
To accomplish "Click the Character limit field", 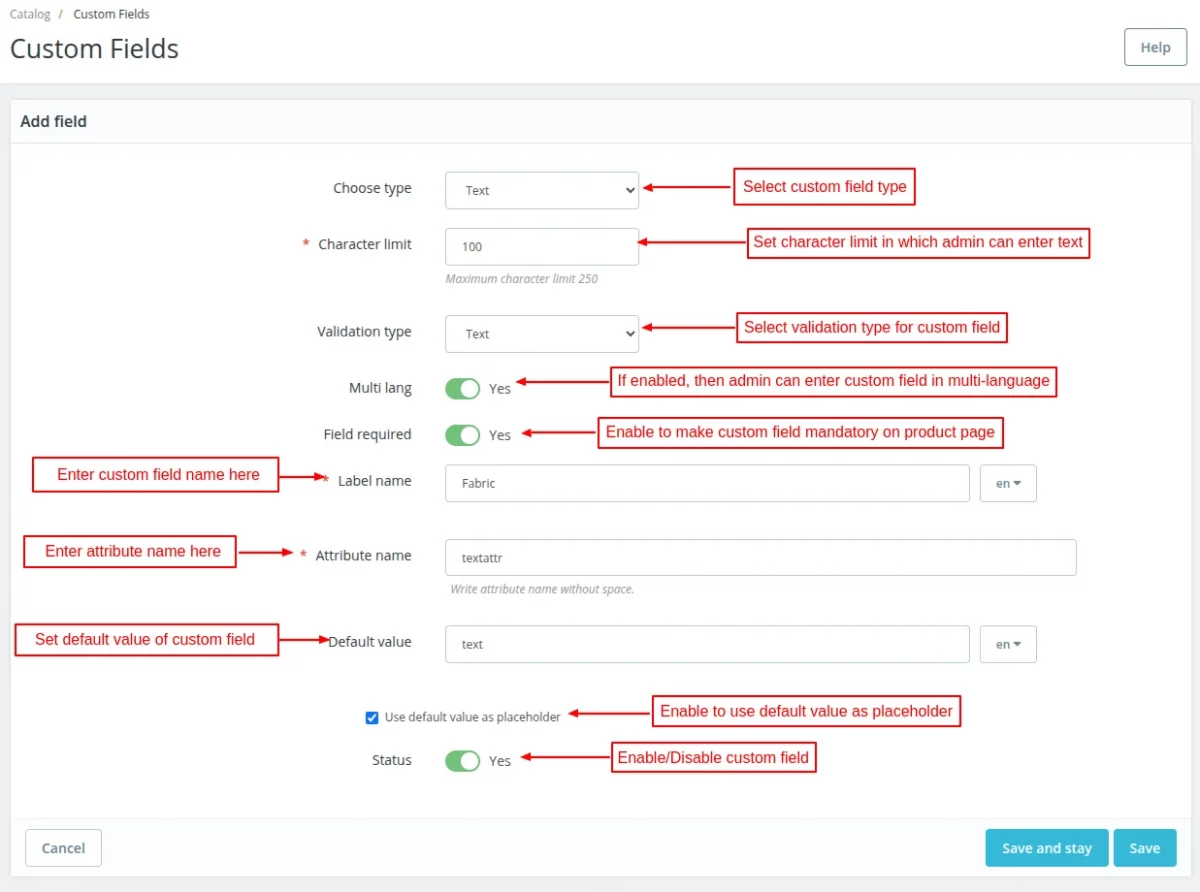I will click(x=542, y=246).
